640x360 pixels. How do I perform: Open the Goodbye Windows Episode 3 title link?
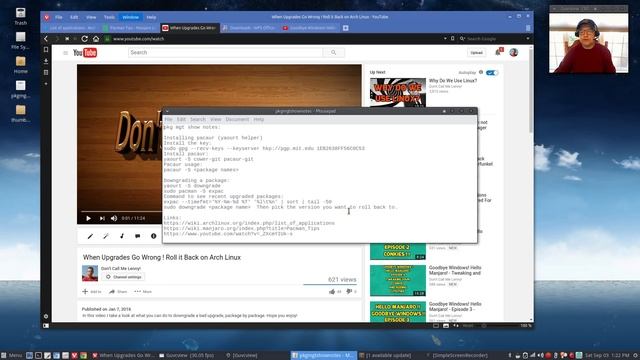455,307
